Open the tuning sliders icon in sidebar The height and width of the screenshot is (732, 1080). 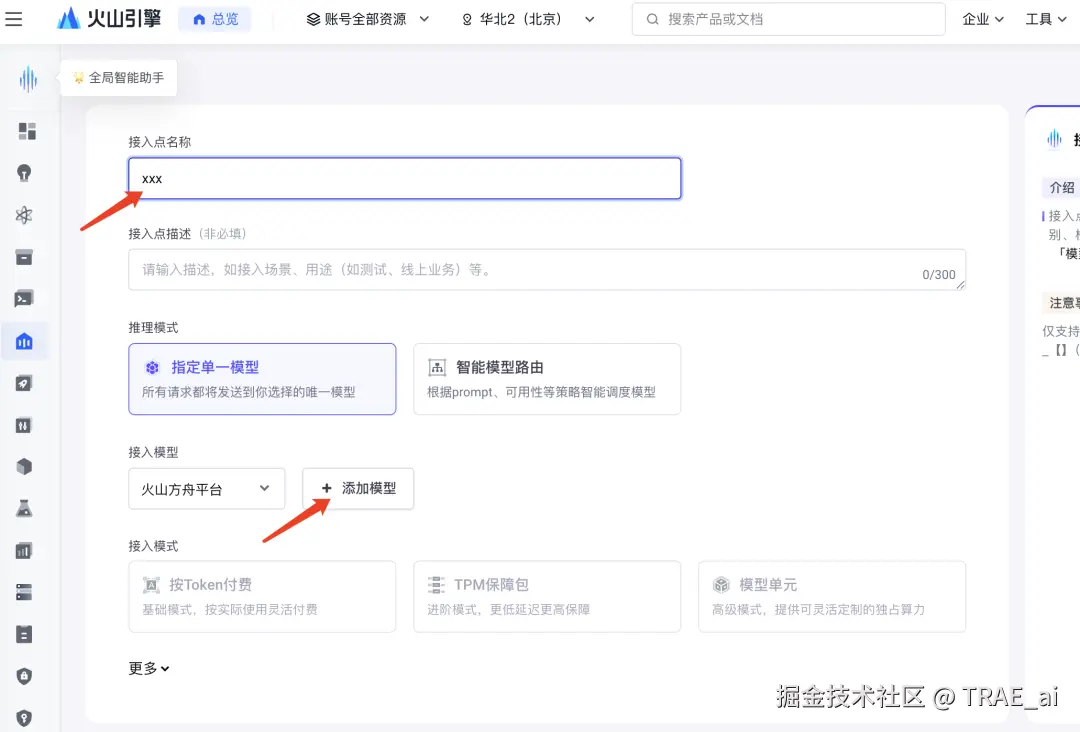(24, 425)
